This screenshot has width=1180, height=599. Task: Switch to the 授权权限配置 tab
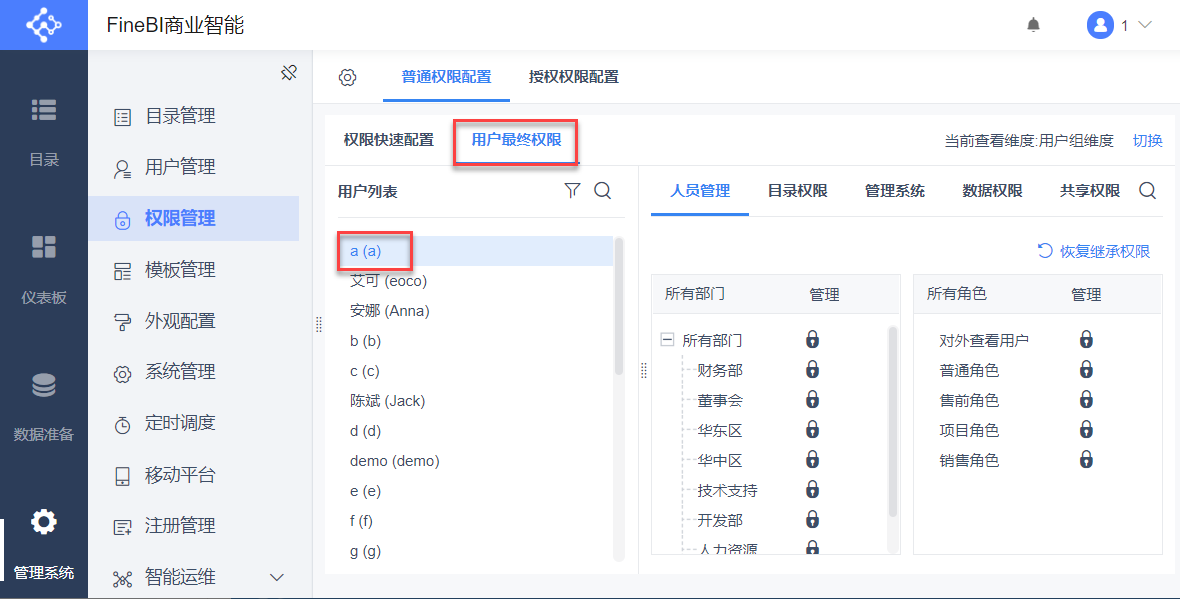(x=573, y=77)
